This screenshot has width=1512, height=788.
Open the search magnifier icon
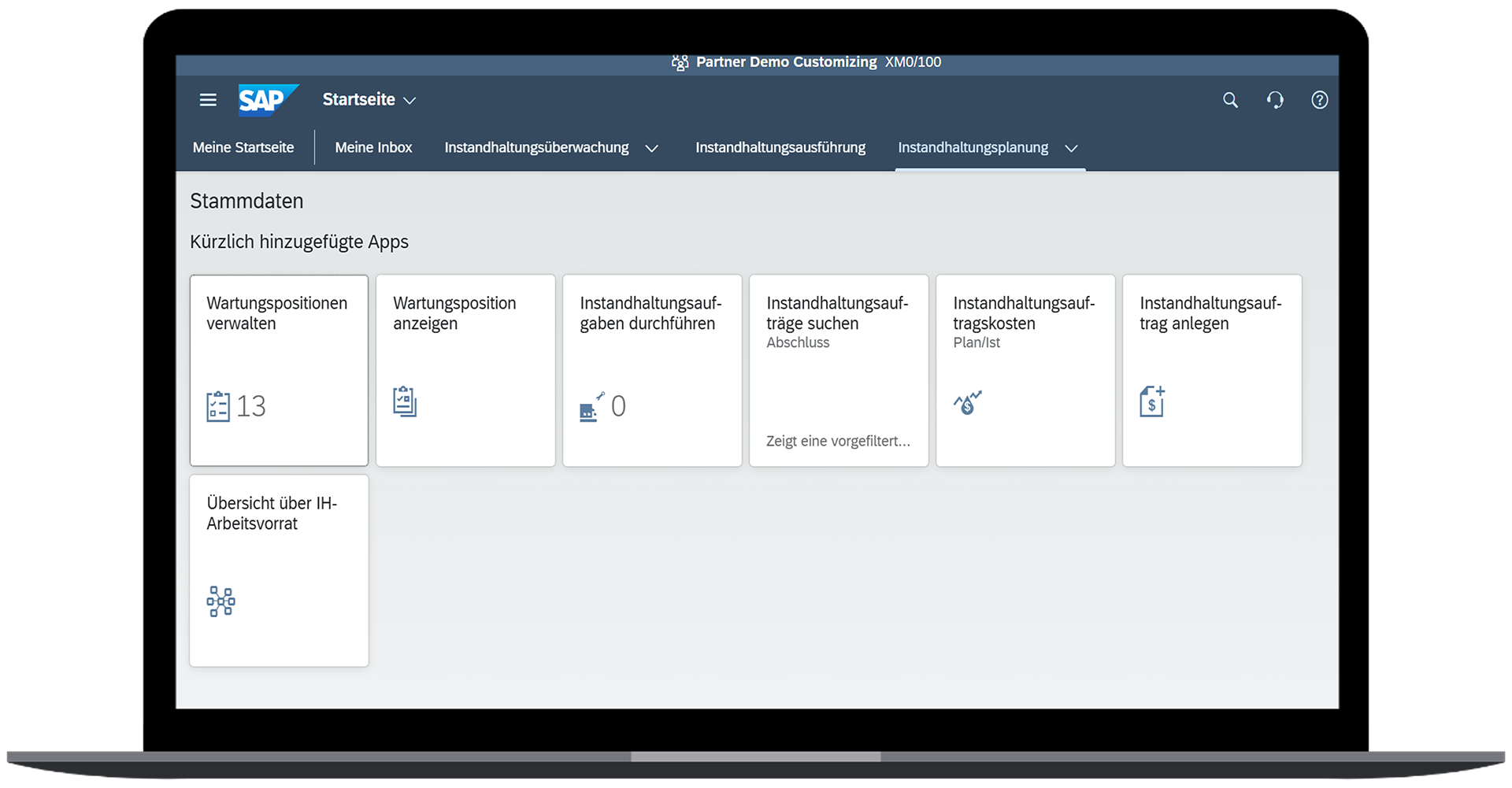pyautogui.click(x=1230, y=100)
